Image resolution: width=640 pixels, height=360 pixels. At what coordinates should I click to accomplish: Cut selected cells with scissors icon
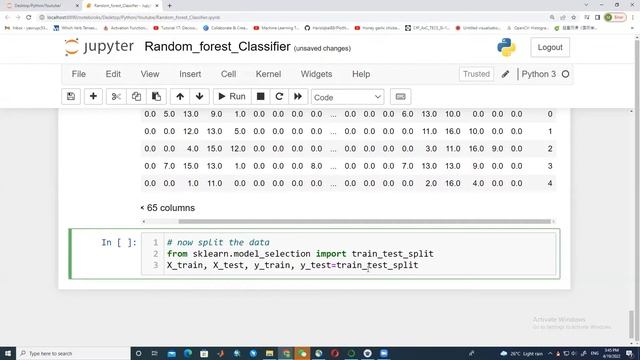point(116,97)
